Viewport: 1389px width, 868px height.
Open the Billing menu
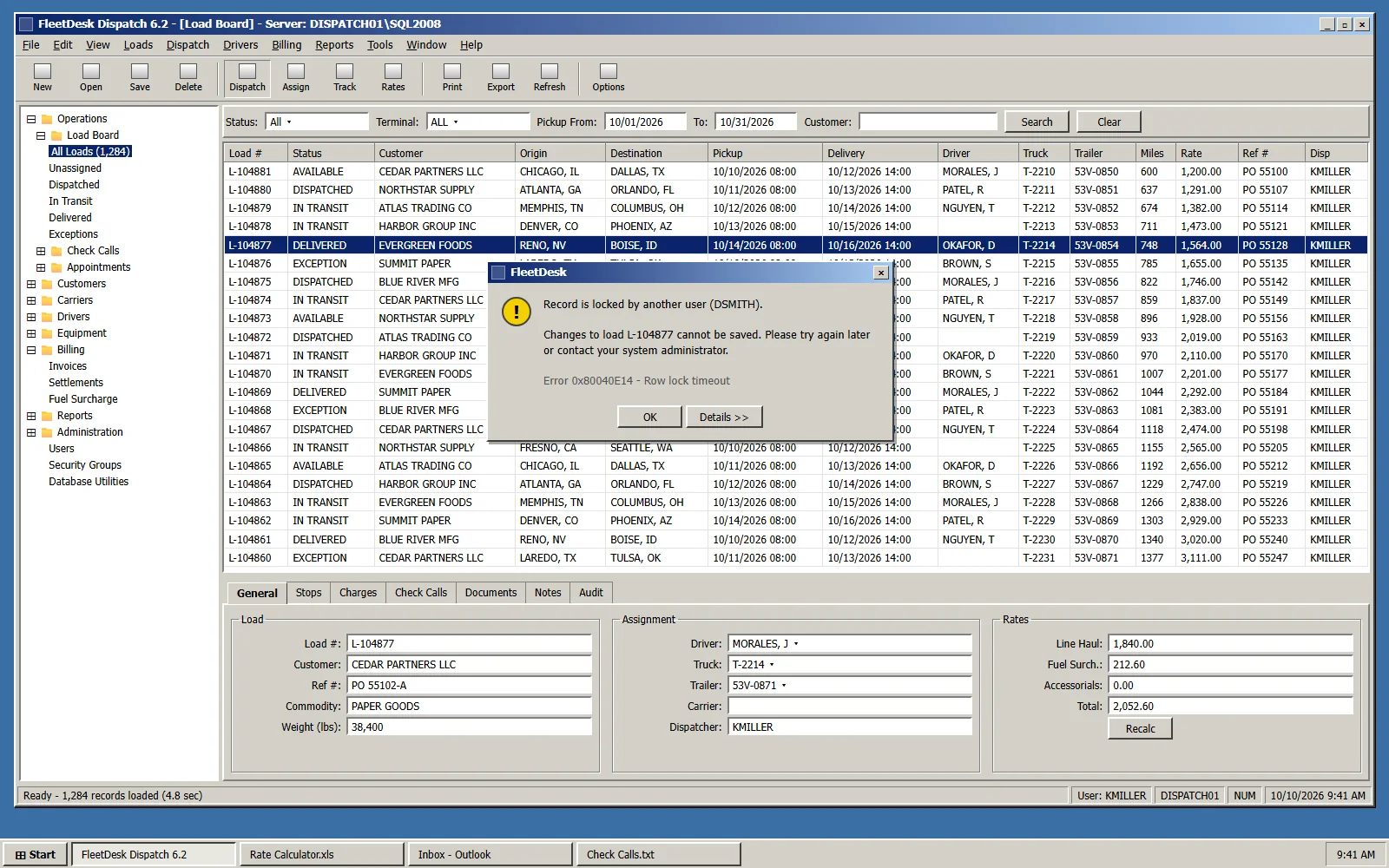286,45
